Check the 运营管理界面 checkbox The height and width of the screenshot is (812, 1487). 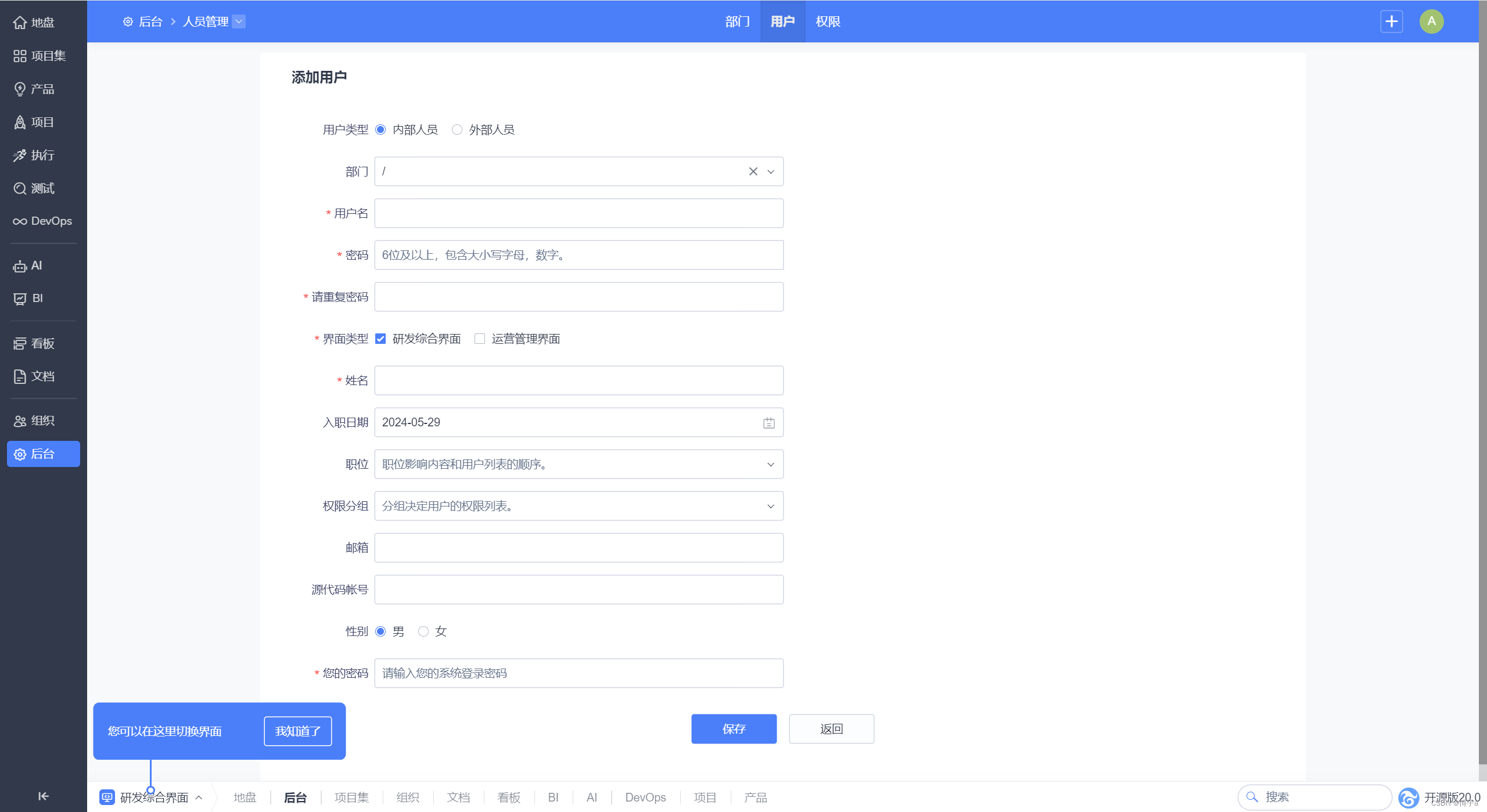480,339
